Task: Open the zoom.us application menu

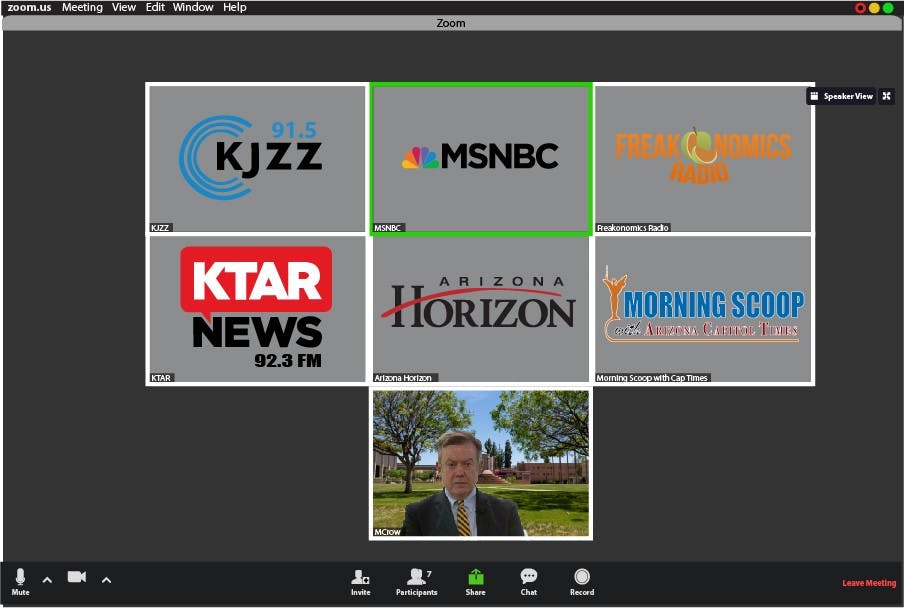Action: (x=29, y=7)
